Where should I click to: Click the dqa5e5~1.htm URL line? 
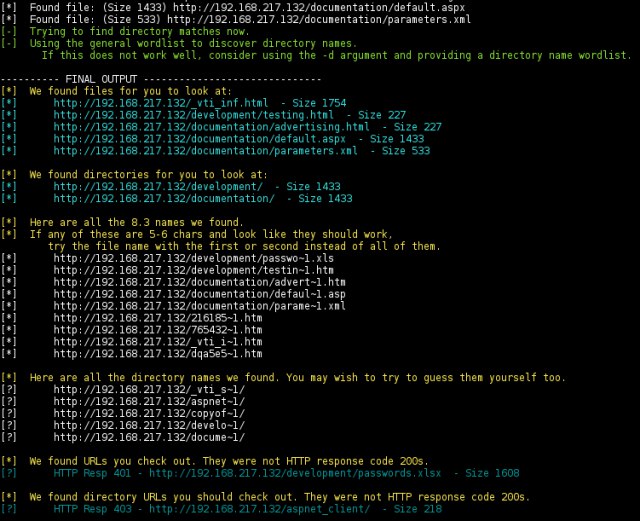pyautogui.click(x=158, y=354)
